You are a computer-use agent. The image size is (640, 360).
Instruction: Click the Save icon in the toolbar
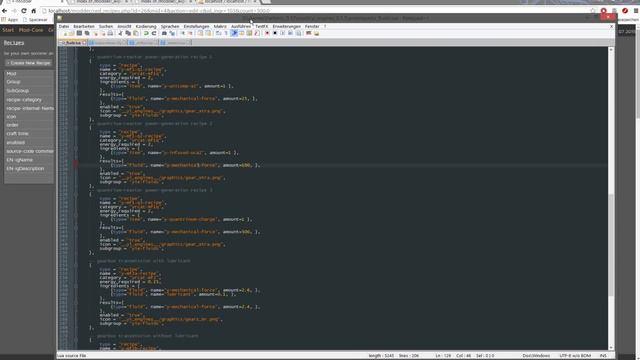tap(79, 33)
